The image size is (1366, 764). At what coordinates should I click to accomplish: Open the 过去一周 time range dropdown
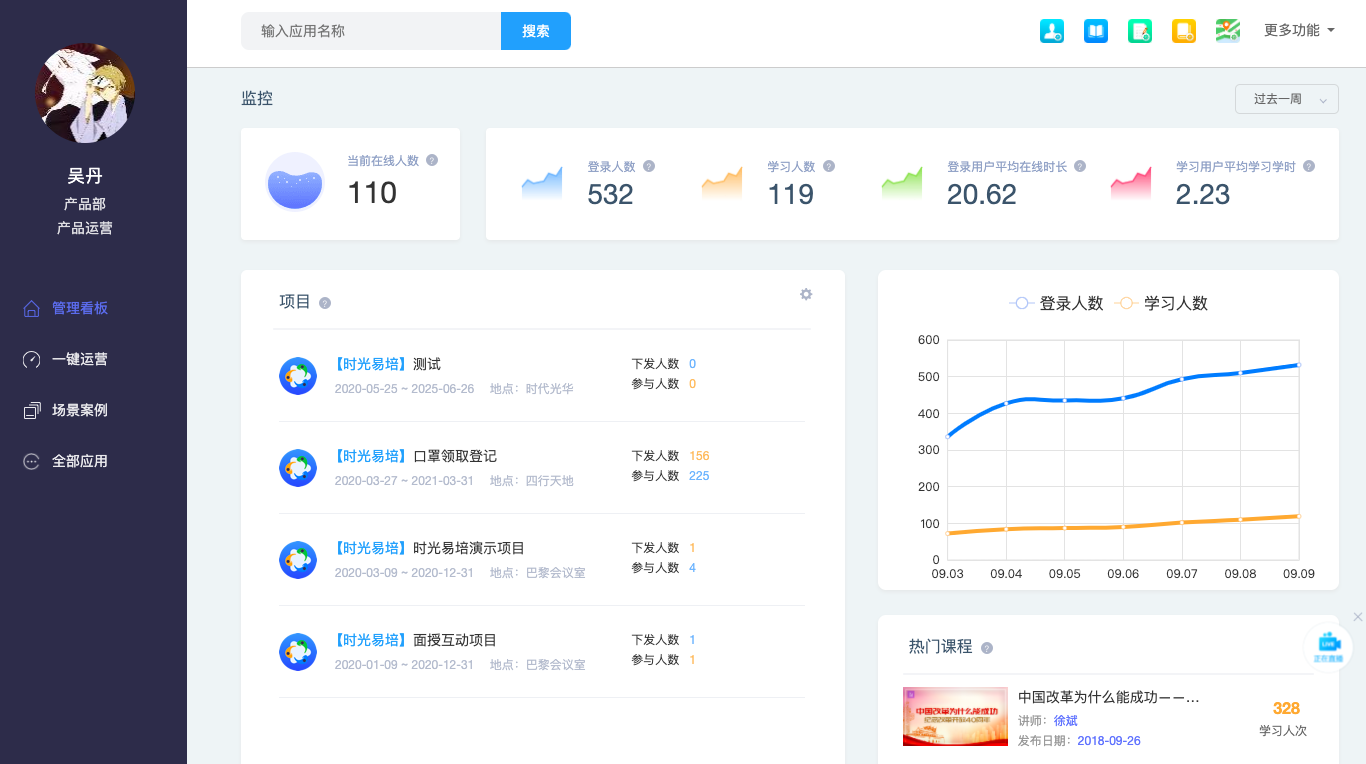[1287, 99]
